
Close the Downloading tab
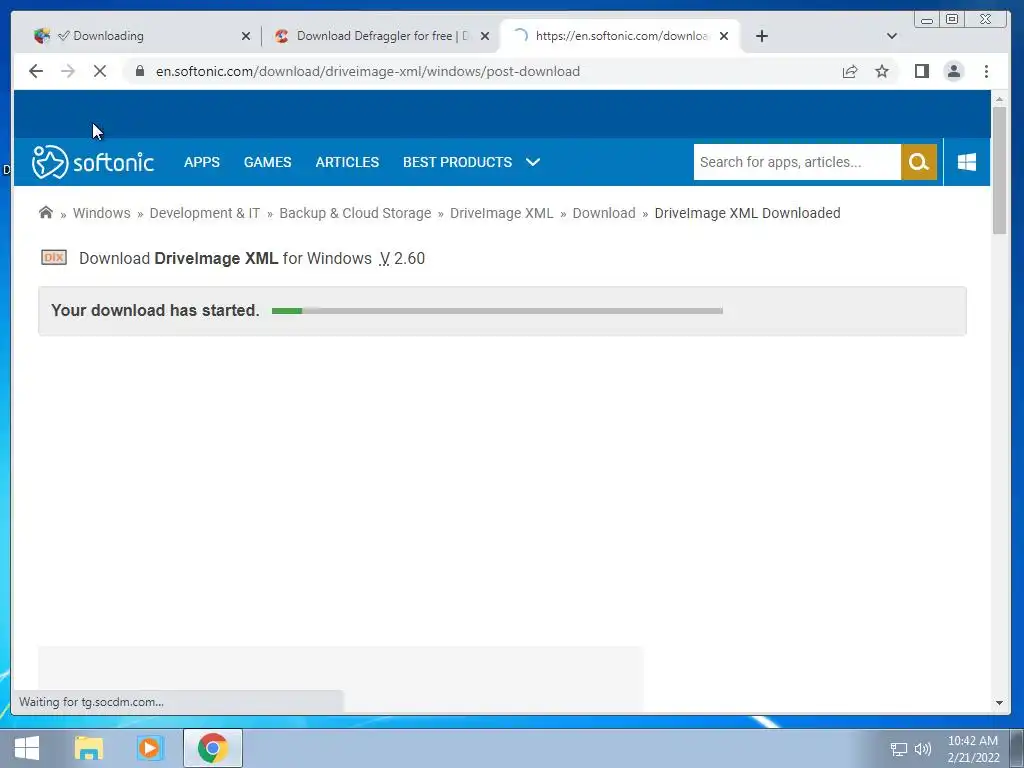pos(246,36)
